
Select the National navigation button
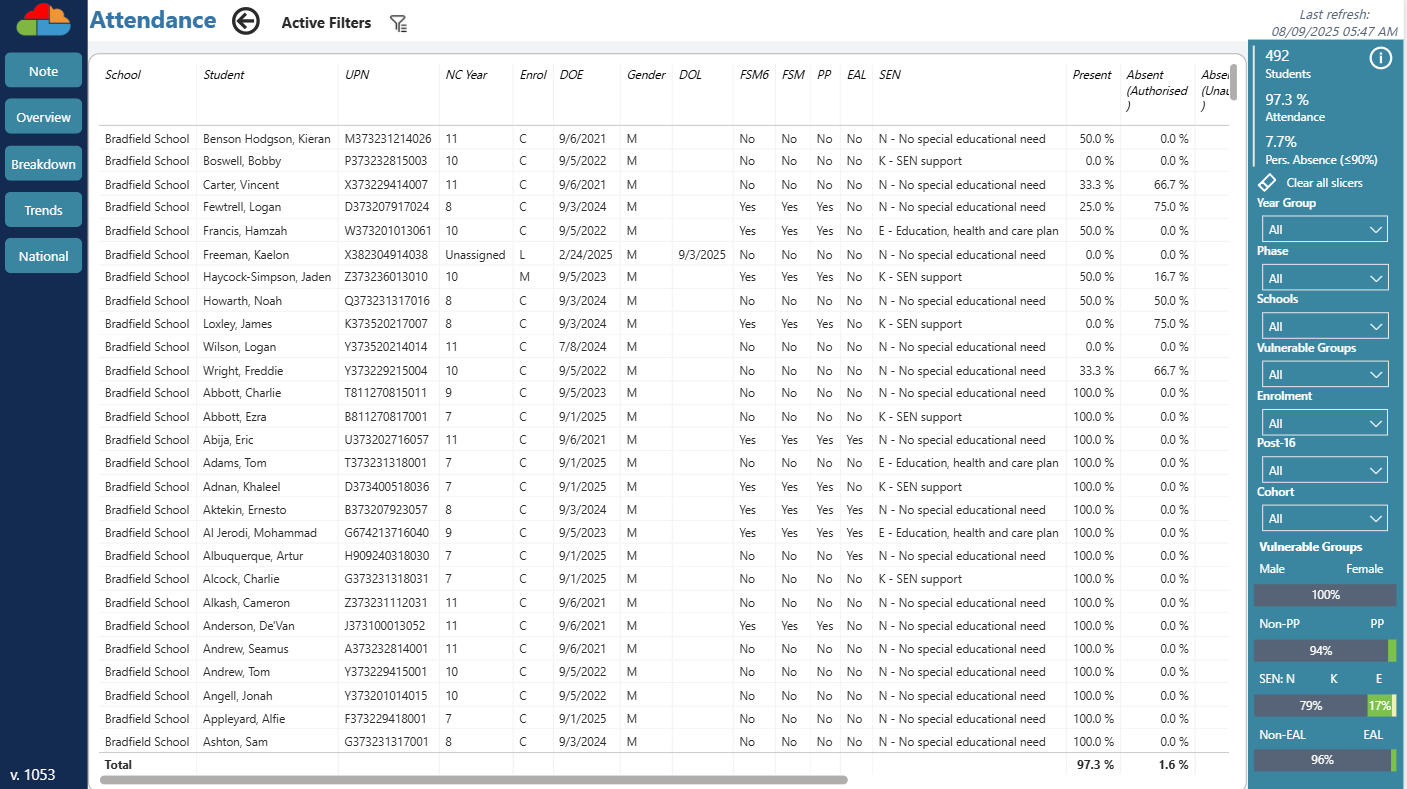click(43, 256)
